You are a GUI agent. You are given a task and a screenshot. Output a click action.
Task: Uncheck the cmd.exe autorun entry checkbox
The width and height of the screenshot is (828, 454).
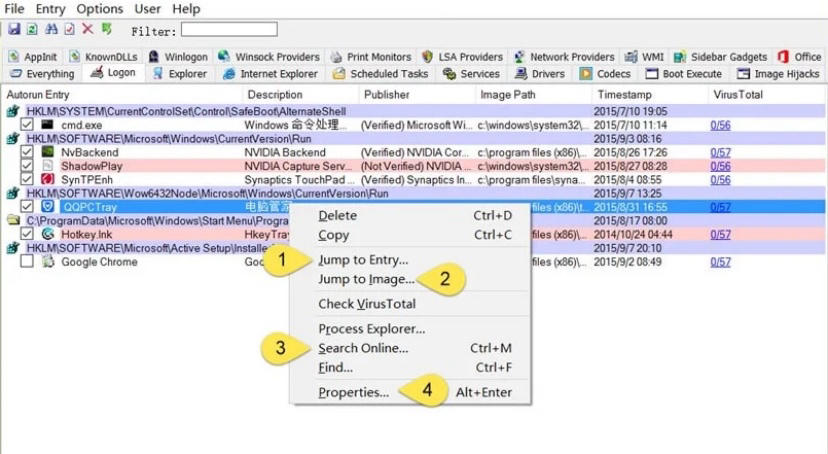tap(27, 125)
